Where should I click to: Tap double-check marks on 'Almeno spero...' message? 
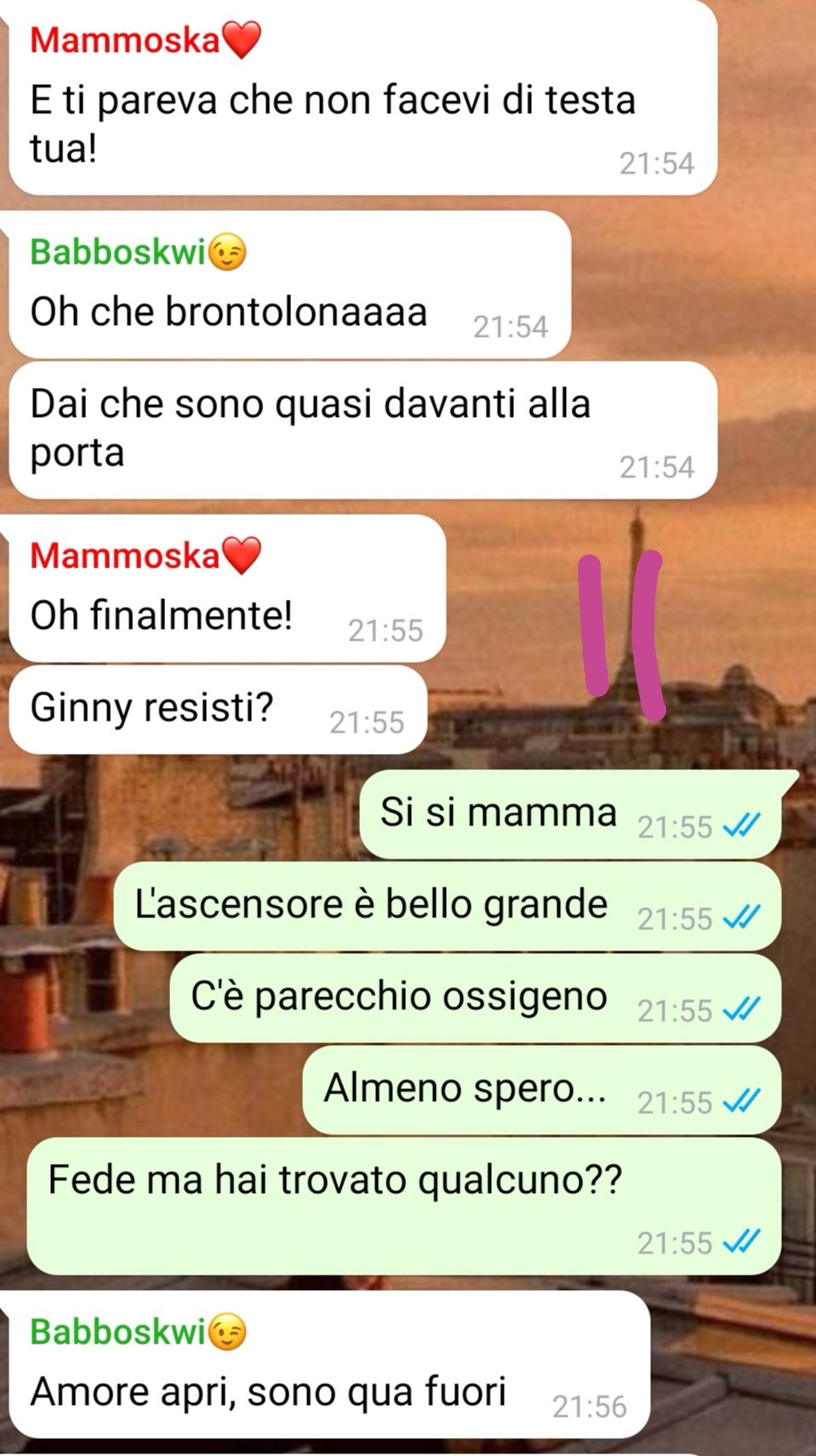741,1101
